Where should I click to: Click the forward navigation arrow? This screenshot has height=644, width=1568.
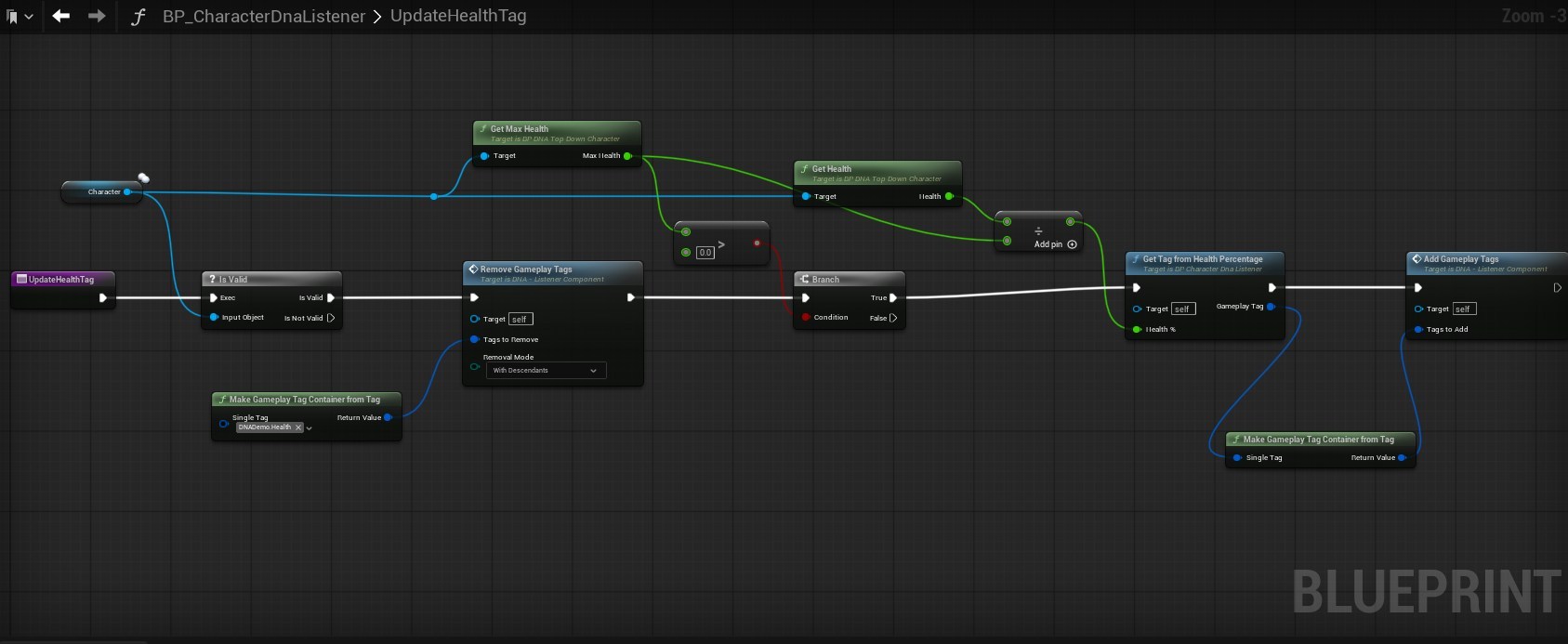(x=97, y=16)
